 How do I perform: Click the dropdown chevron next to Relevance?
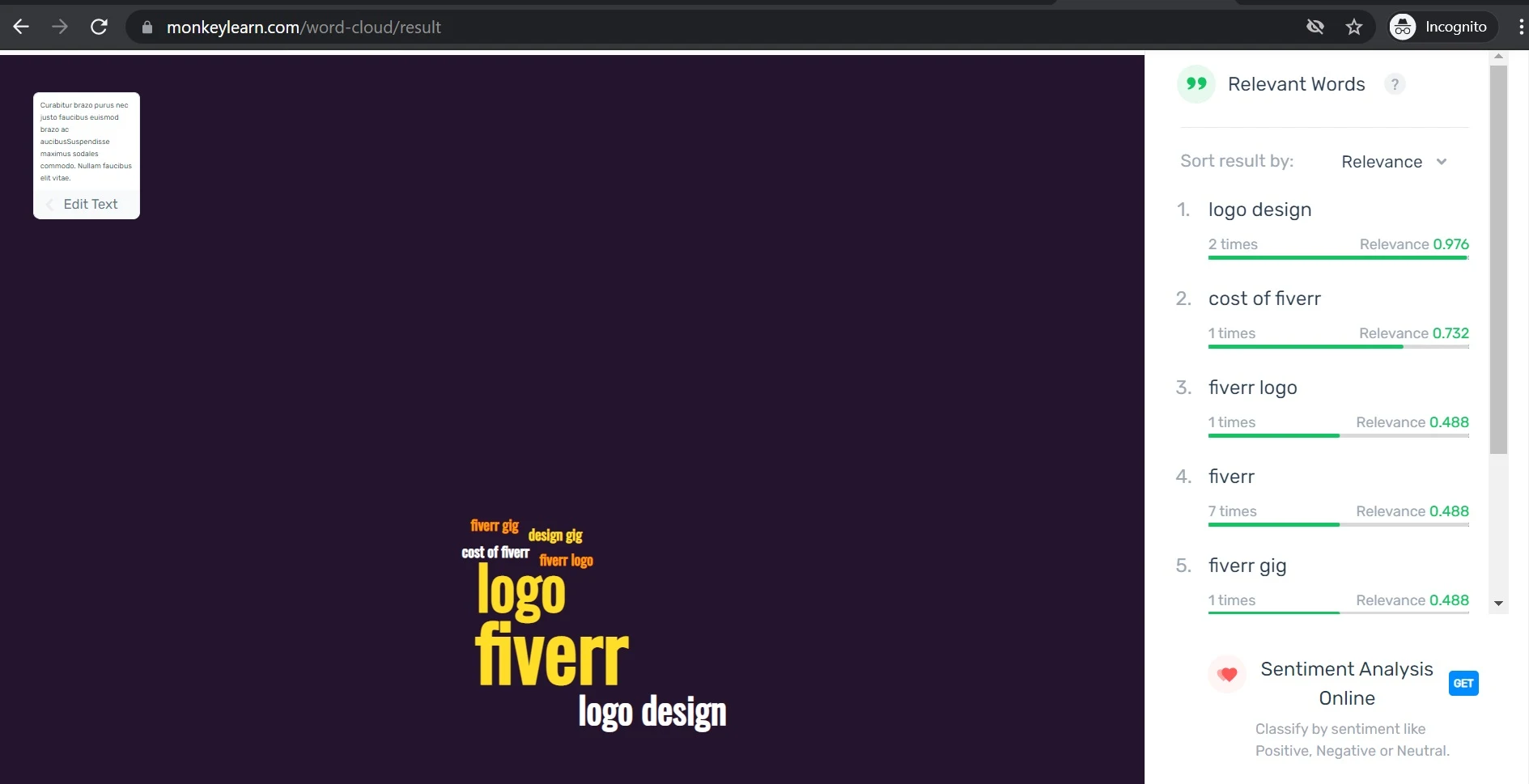click(x=1442, y=161)
